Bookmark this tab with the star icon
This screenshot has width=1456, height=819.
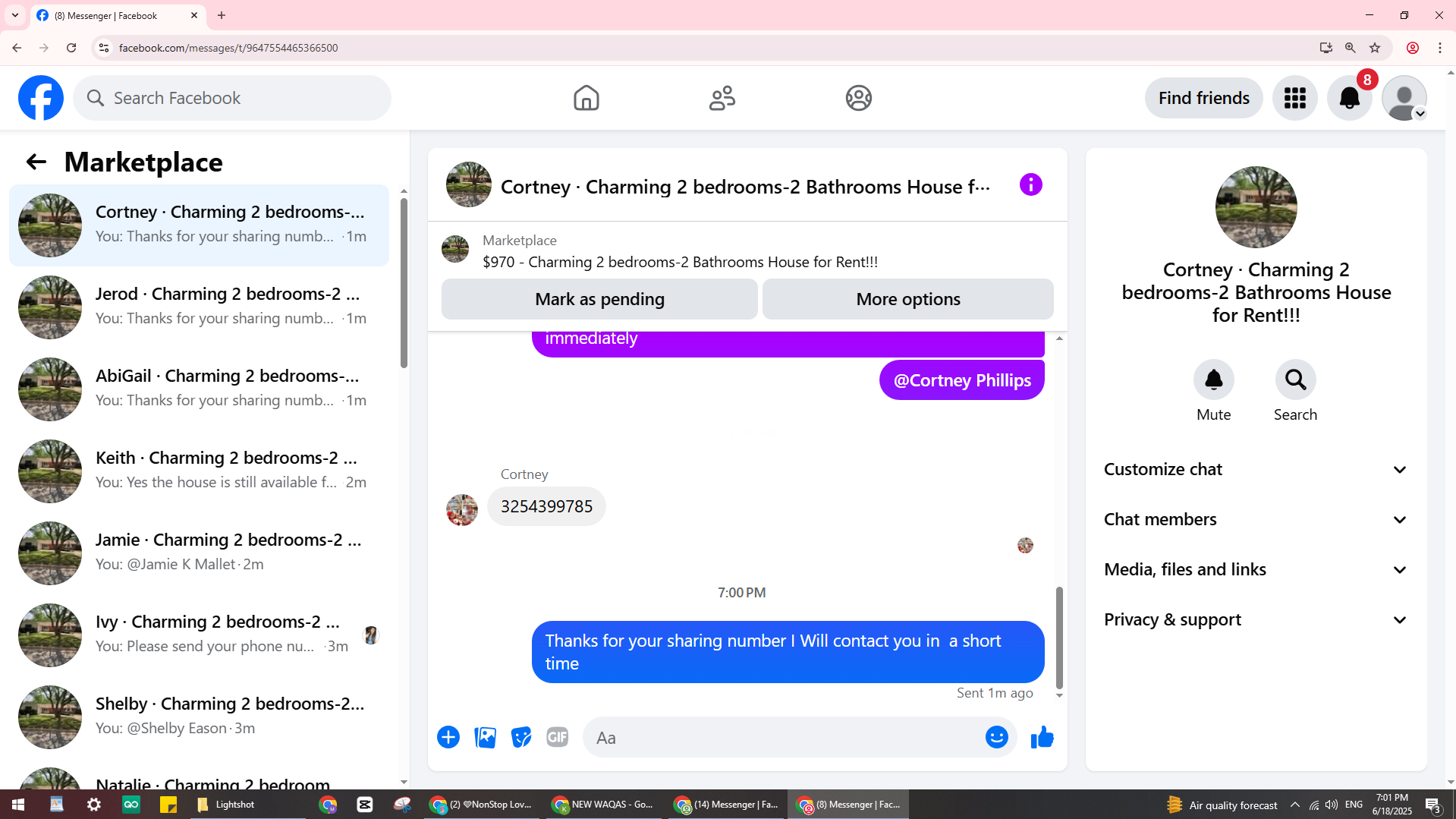[1375, 48]
